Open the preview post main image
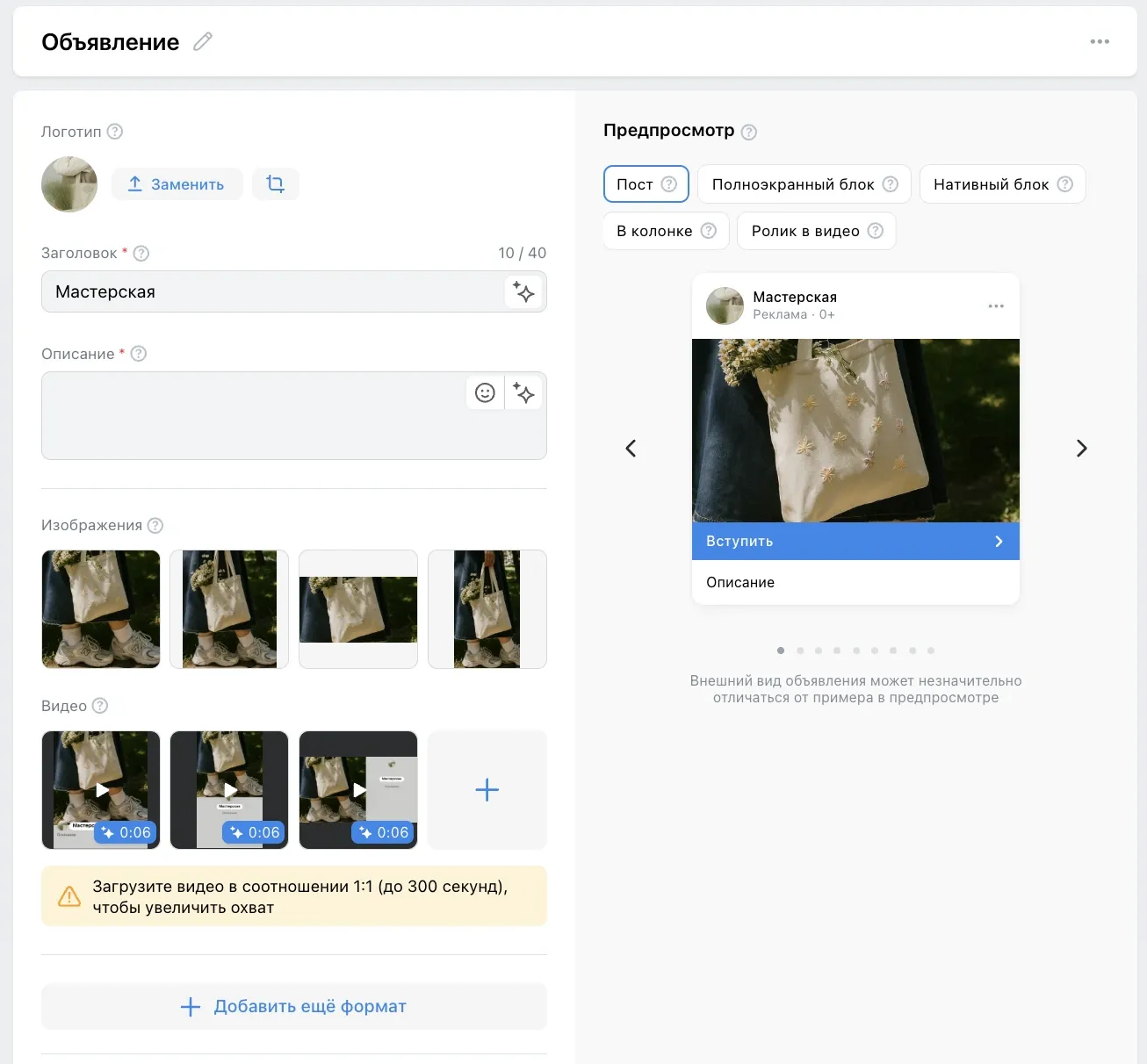The height and width of the screenshot is (1064, 1147). point(855,431)
